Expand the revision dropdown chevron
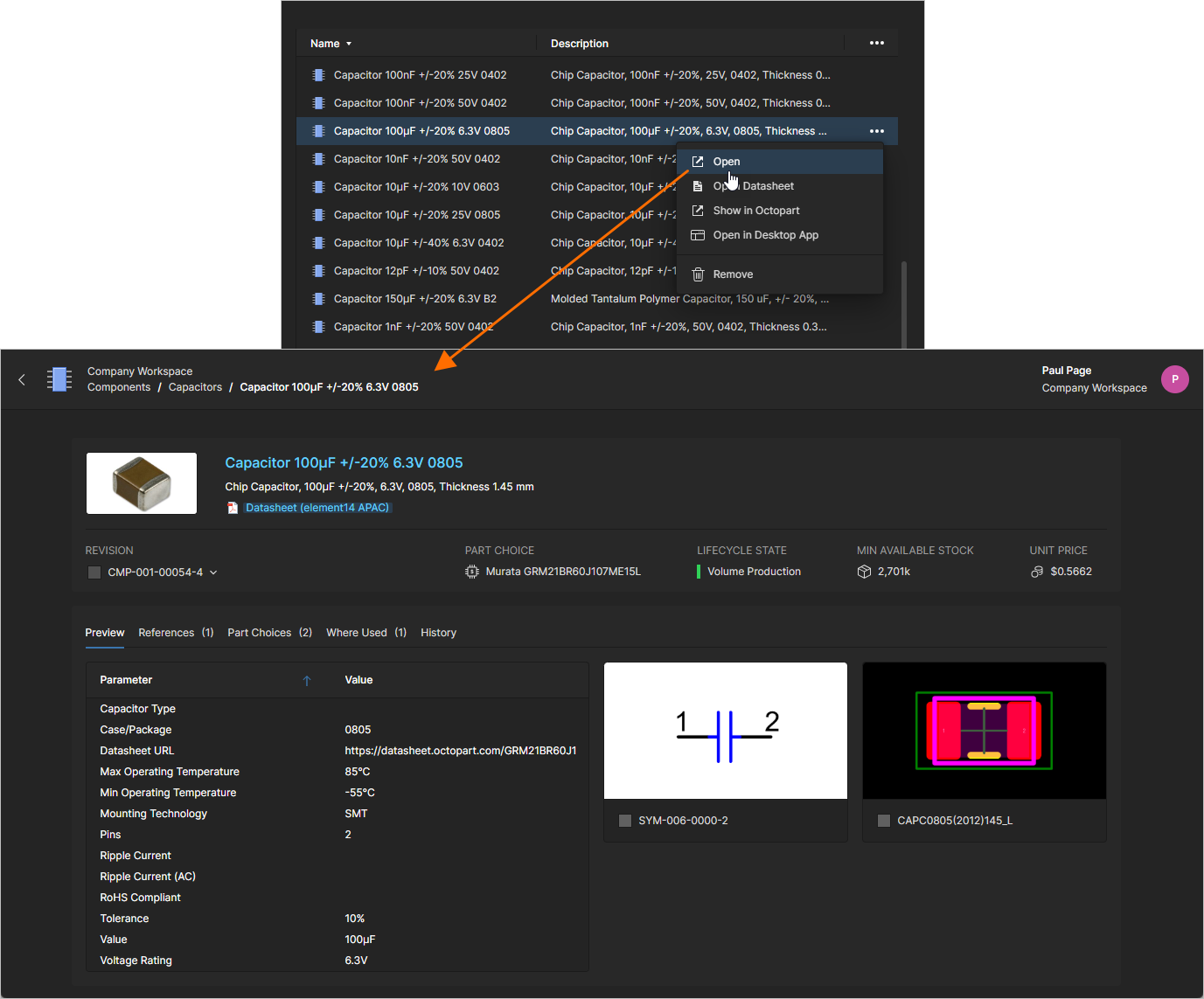This screenshot has height=999, width=1204. tap(213, 572)
